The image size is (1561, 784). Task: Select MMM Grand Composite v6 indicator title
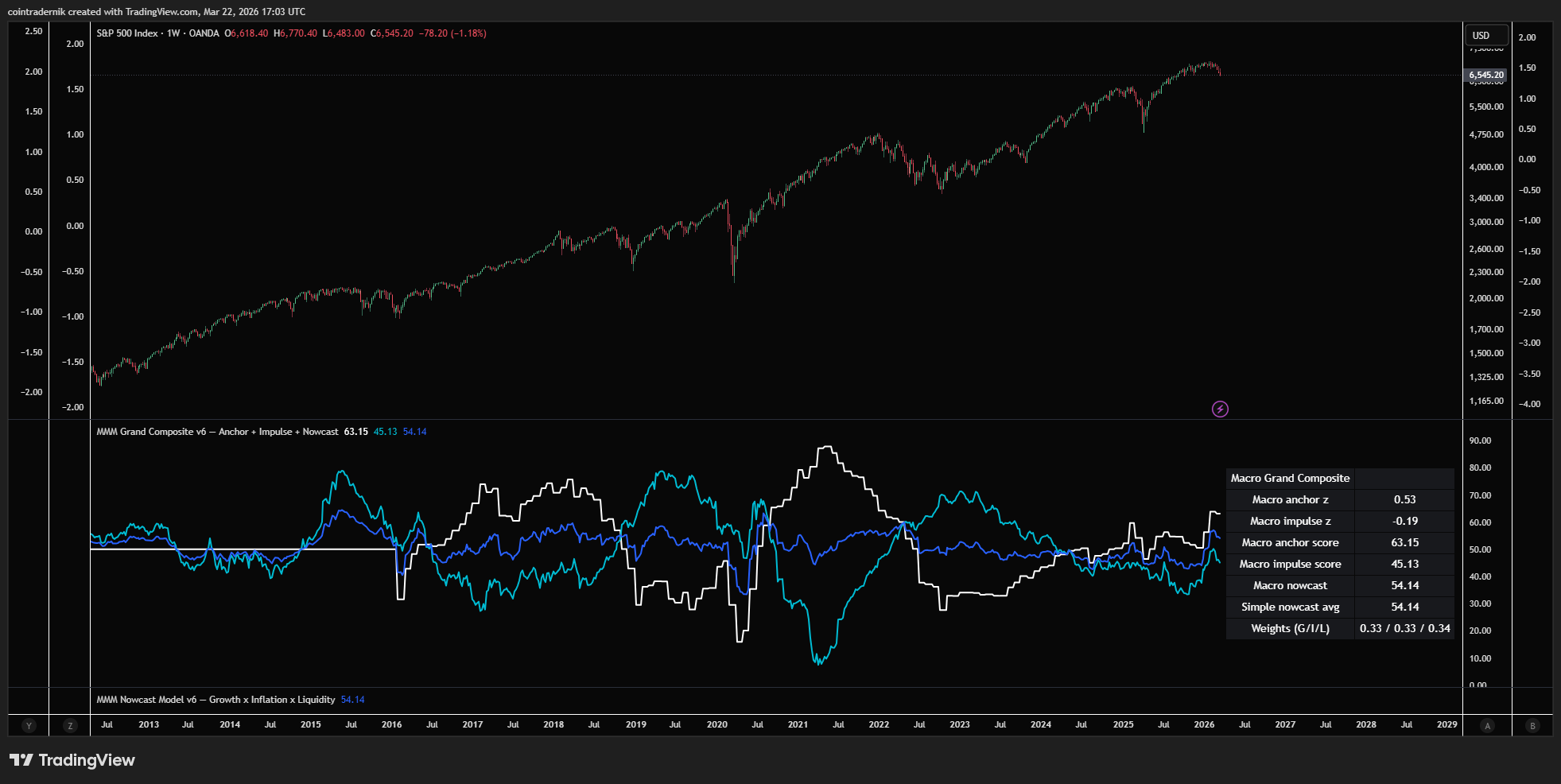(x=217, y=432)
